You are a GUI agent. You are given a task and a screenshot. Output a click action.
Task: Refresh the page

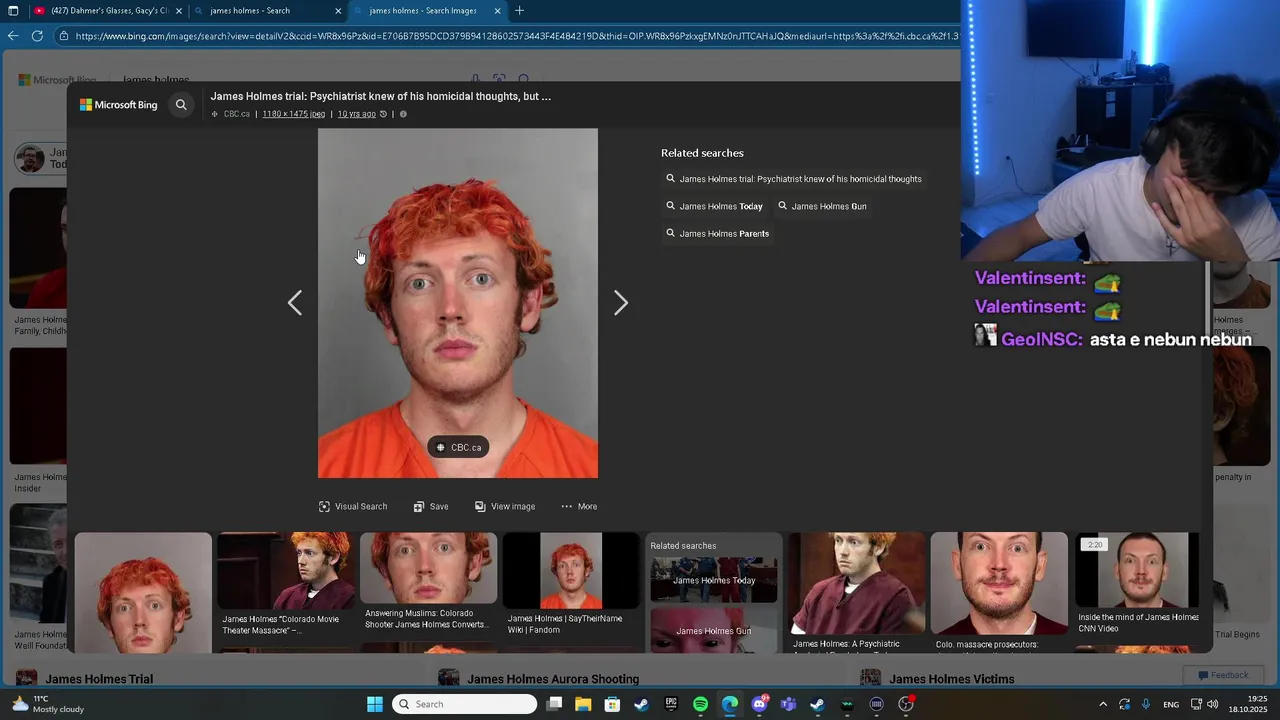tap(37, 36)
